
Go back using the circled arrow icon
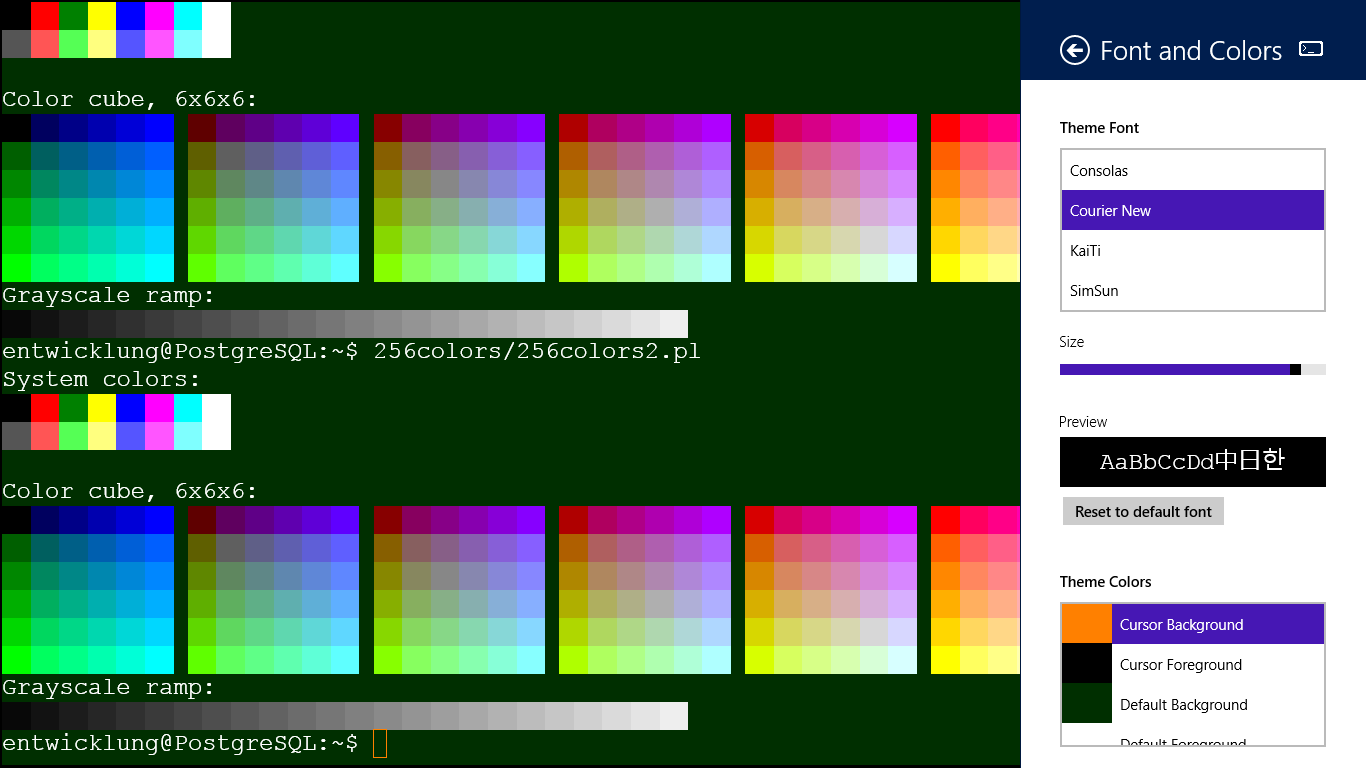point(1075,51)
